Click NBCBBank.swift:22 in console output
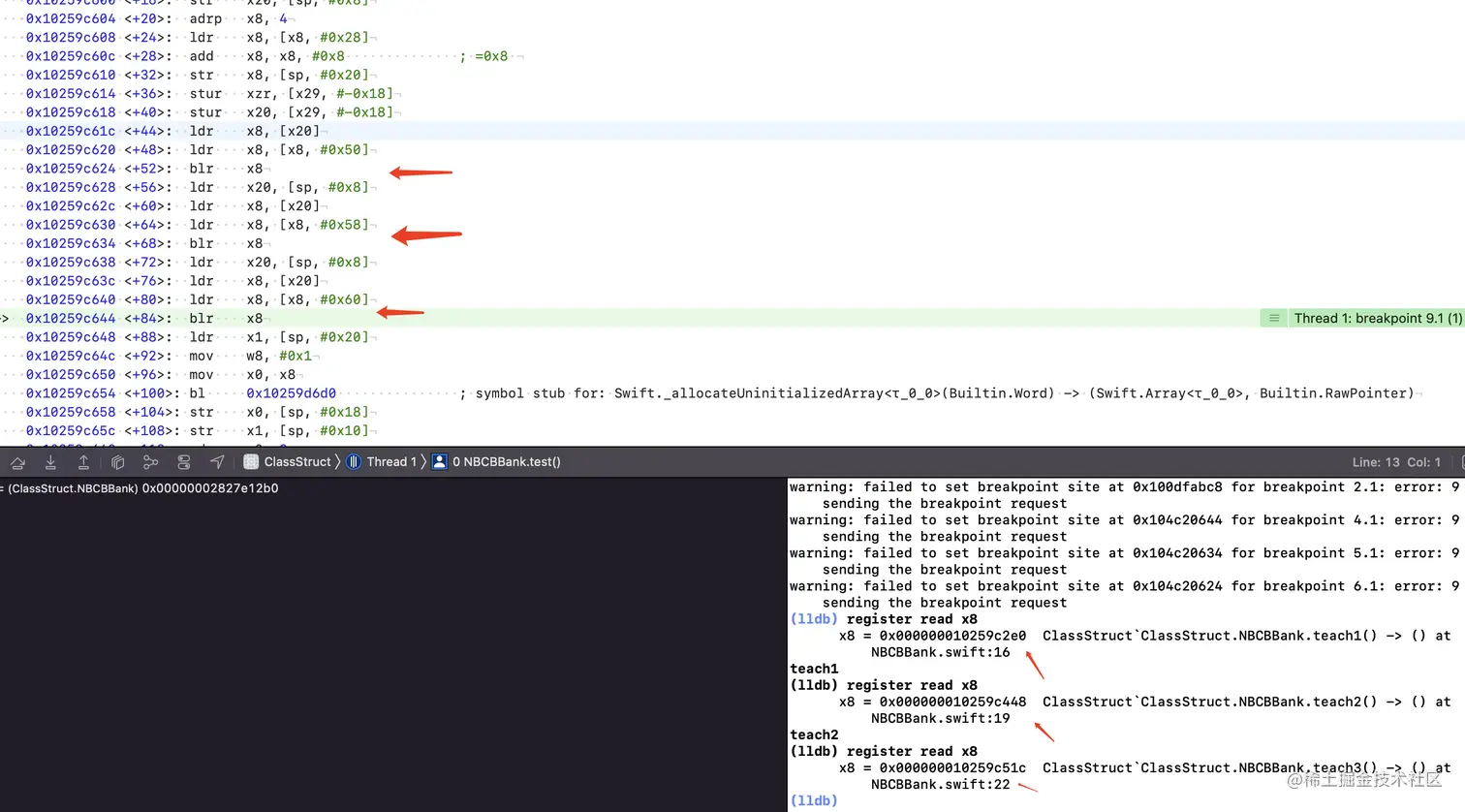 click(x=940, y=784)
